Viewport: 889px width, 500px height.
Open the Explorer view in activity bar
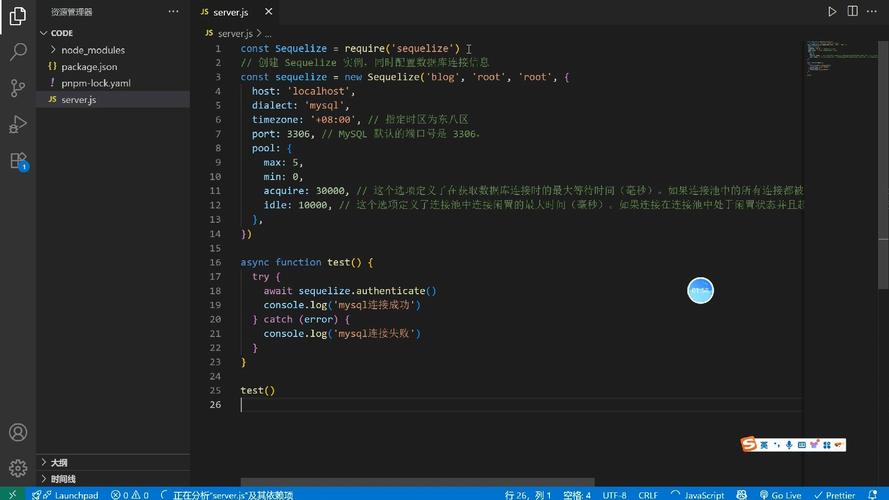point(18,16)
